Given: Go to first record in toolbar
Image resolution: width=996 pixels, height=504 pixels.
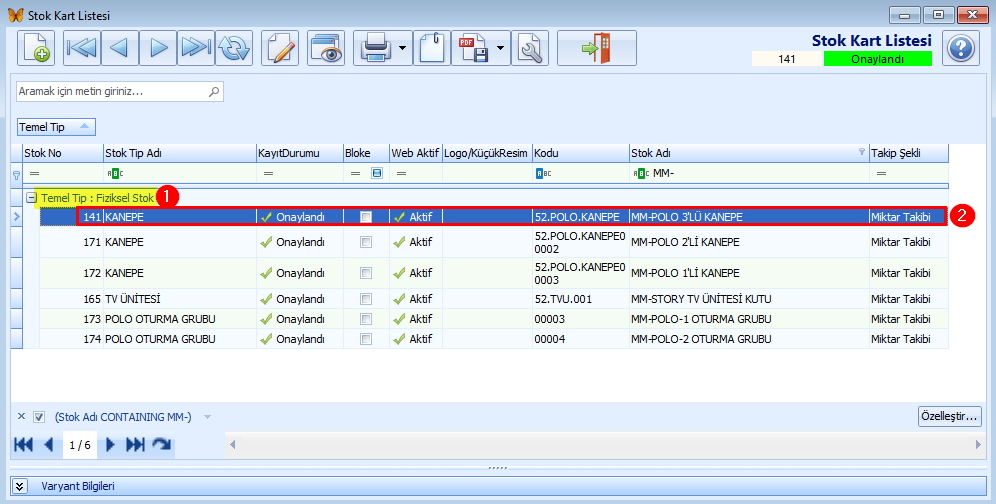Looking at the screenshot, I should point(83,48).
